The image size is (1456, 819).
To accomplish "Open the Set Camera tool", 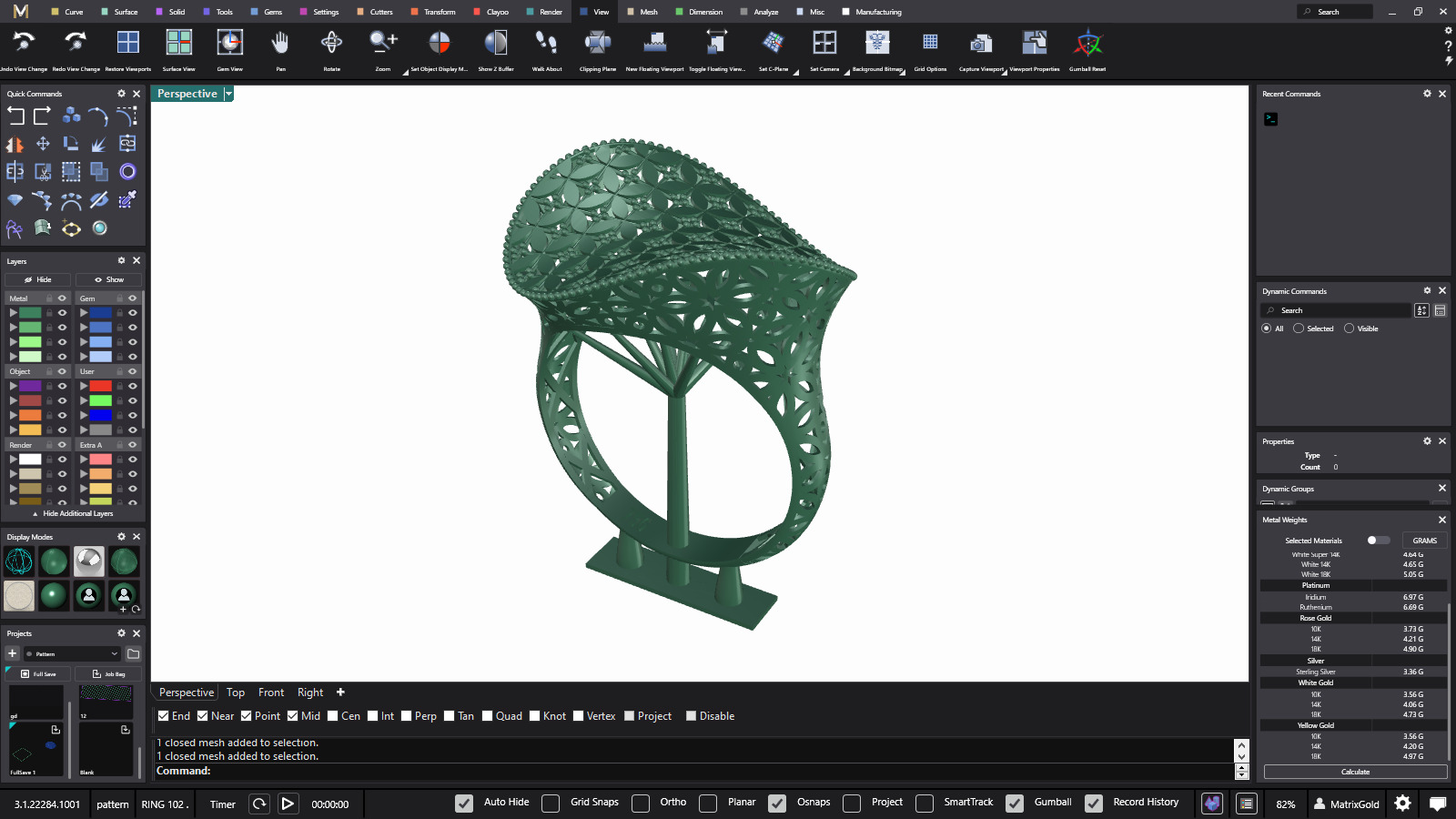I will [824, 42].
